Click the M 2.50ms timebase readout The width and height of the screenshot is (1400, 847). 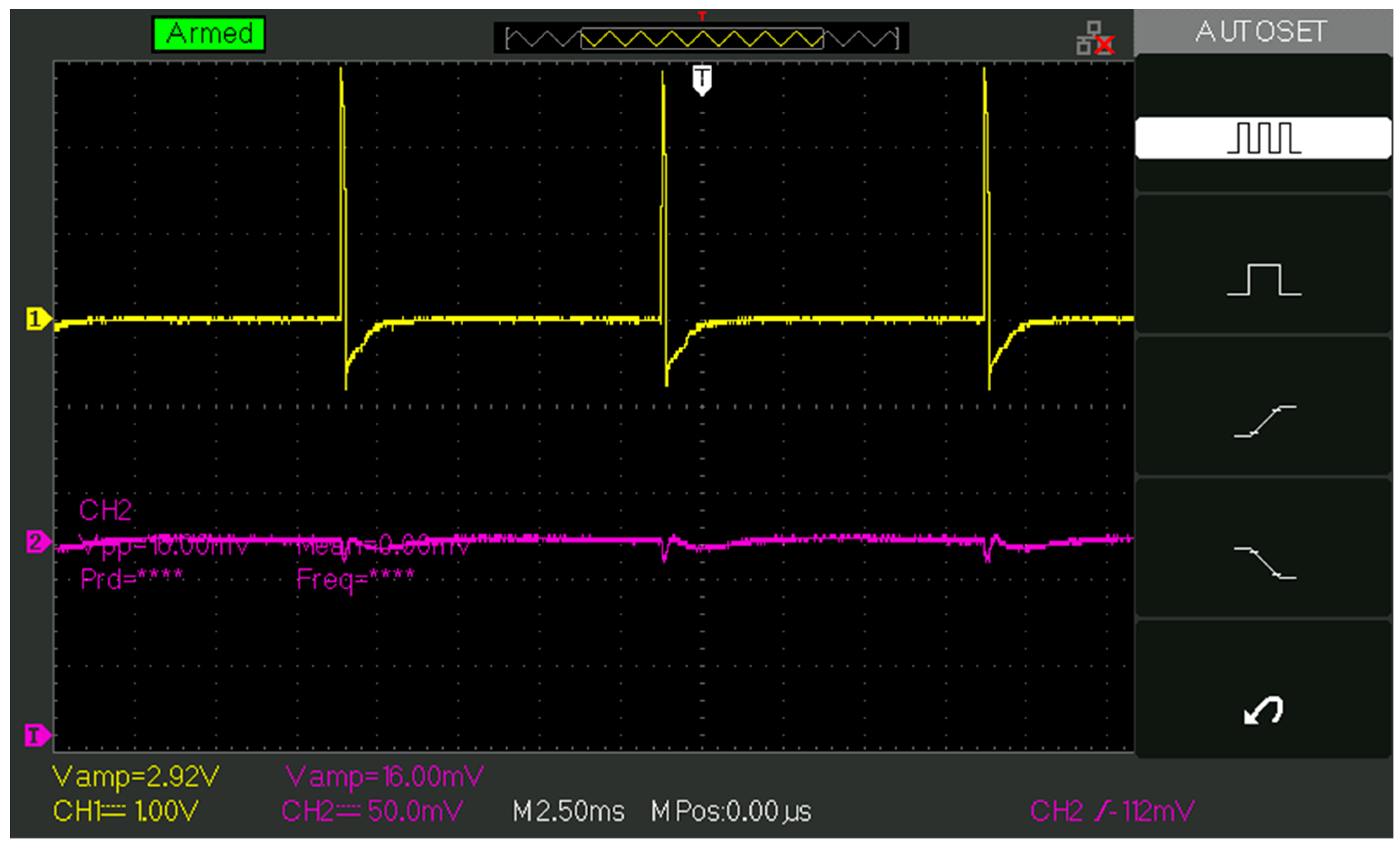point(568,811)
